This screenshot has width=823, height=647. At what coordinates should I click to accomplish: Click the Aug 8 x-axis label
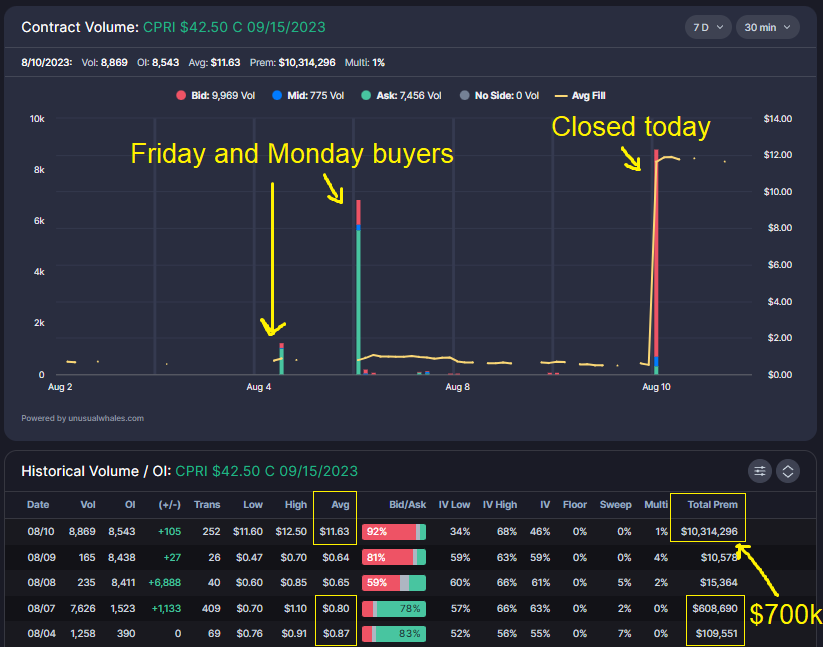pos(457,387)
